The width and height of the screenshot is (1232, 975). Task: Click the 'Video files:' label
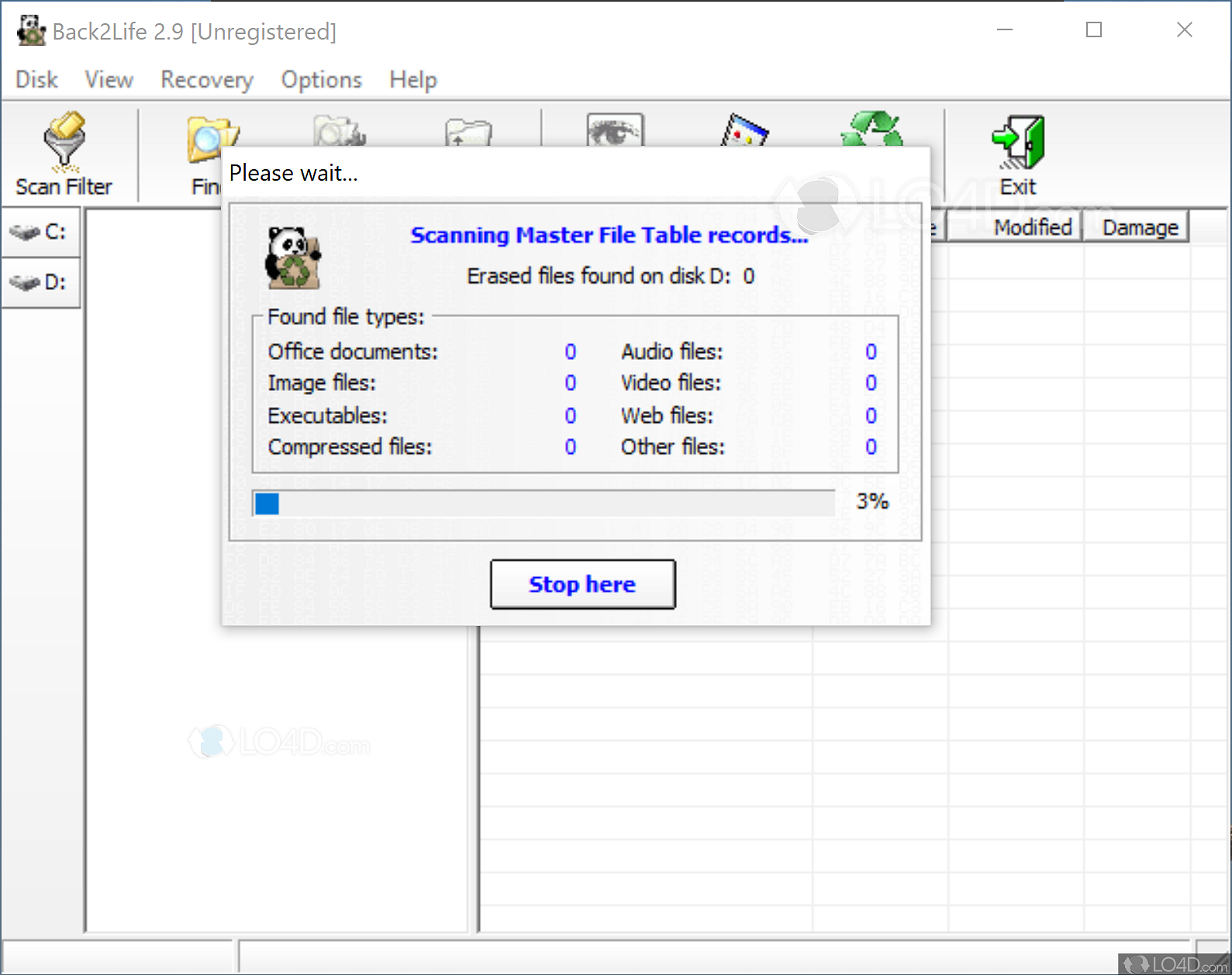[x=671, y=383]
